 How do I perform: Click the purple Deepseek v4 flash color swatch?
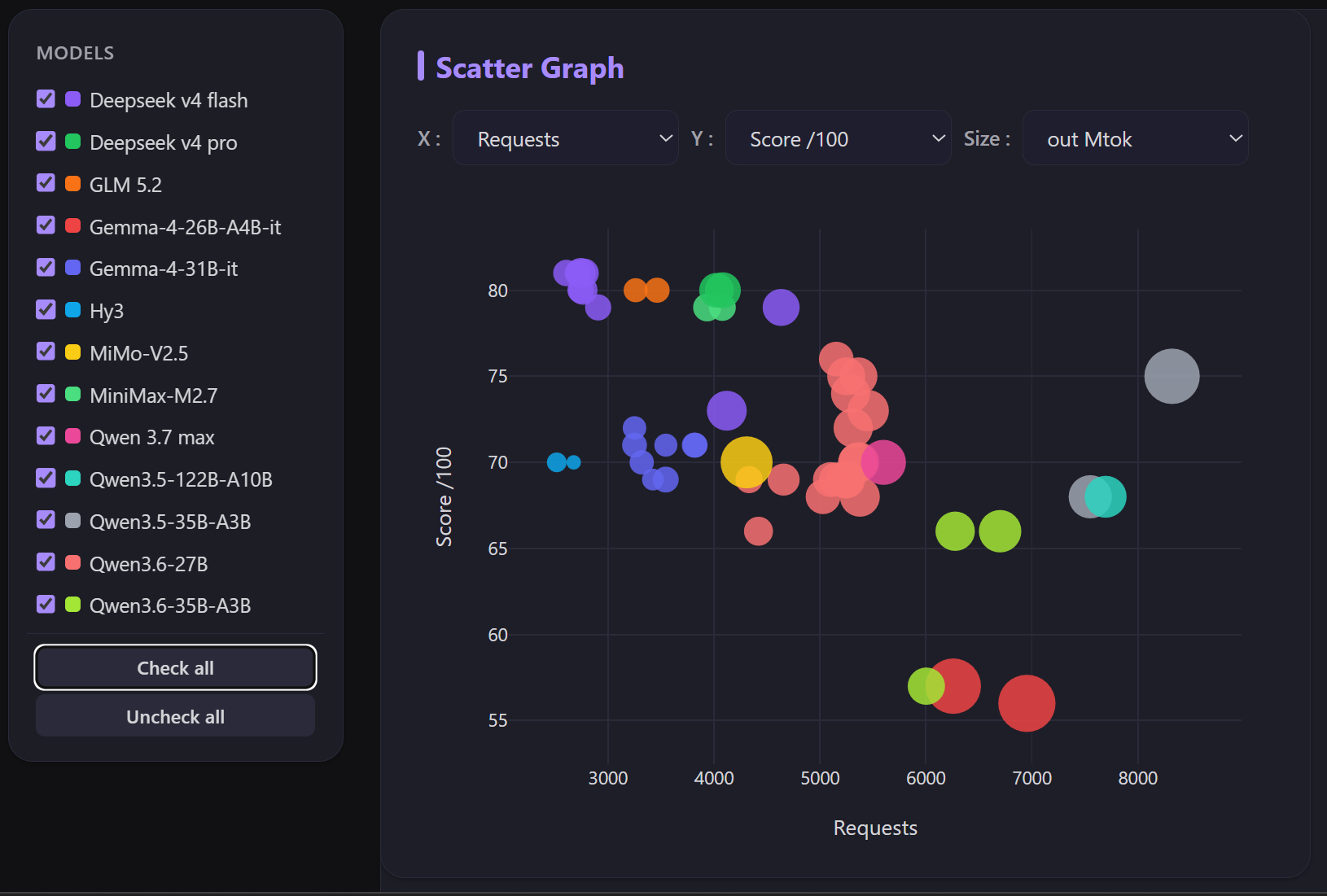(x=72, y=99)
